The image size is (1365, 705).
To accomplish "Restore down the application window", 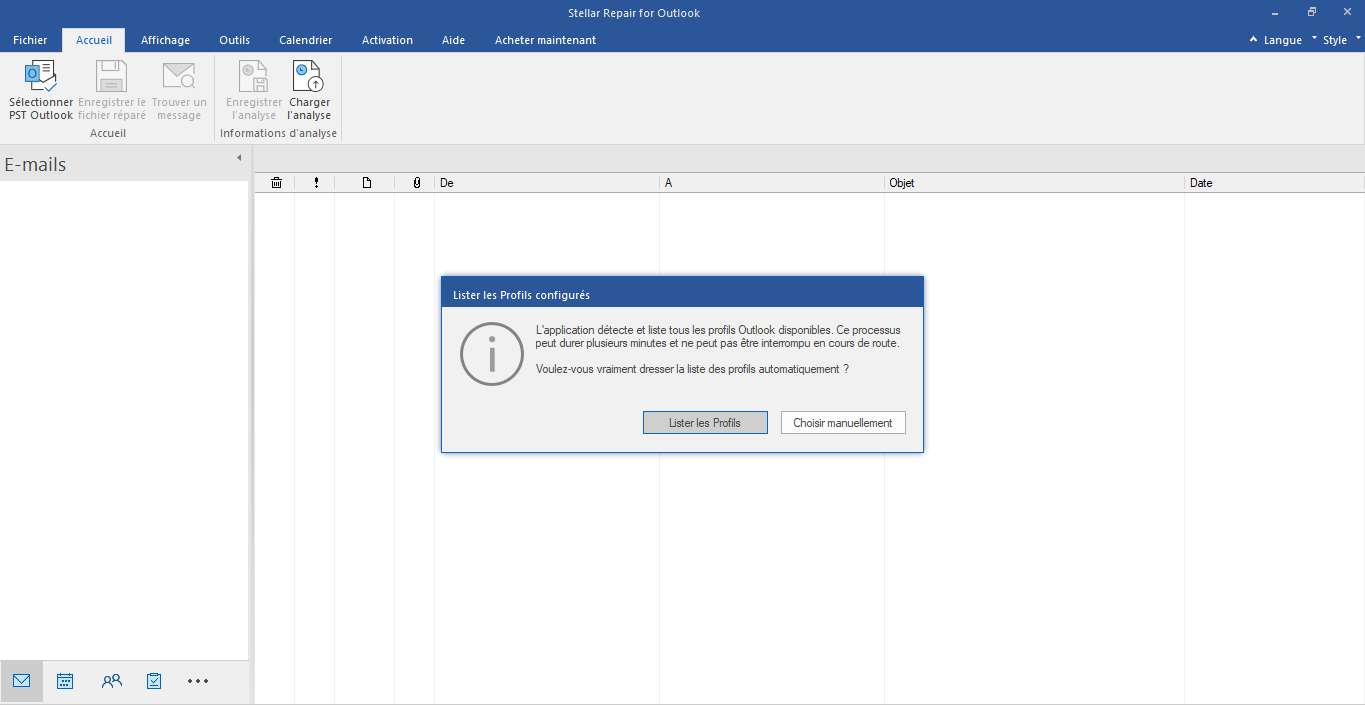I will coord(1311,13).
